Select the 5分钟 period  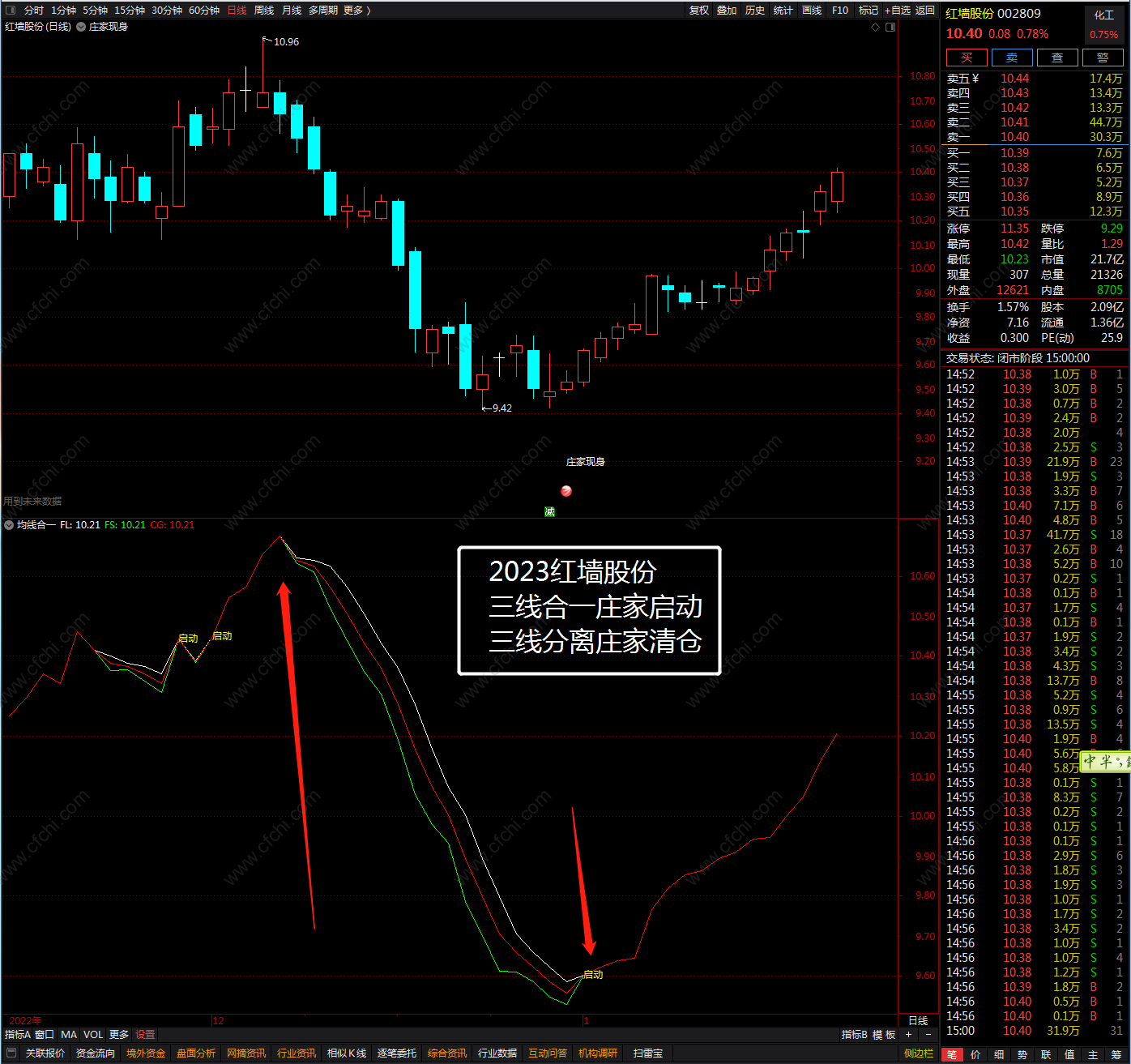coord(95,11)
